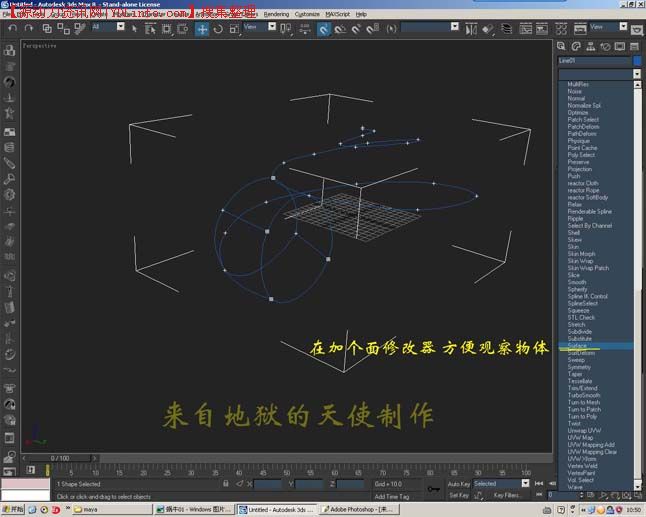Toggle the selection lock padlock
Viewport: 646px width, 517px height.
point(226,484)
